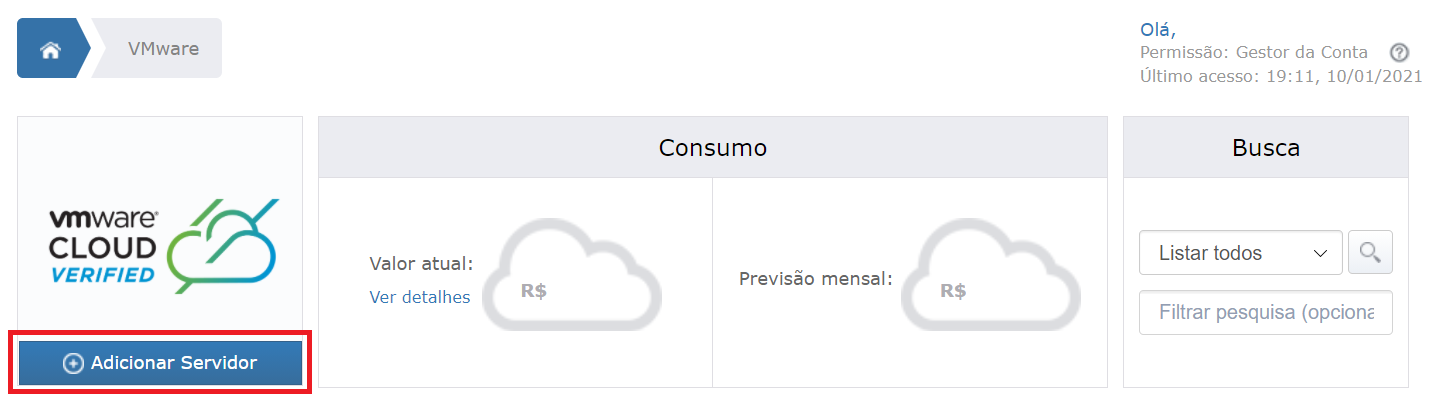Viewport: 1432px width, 400px height.
Task: Click the plus icon on Adicionar Servidor
Action: pos(73,364)
